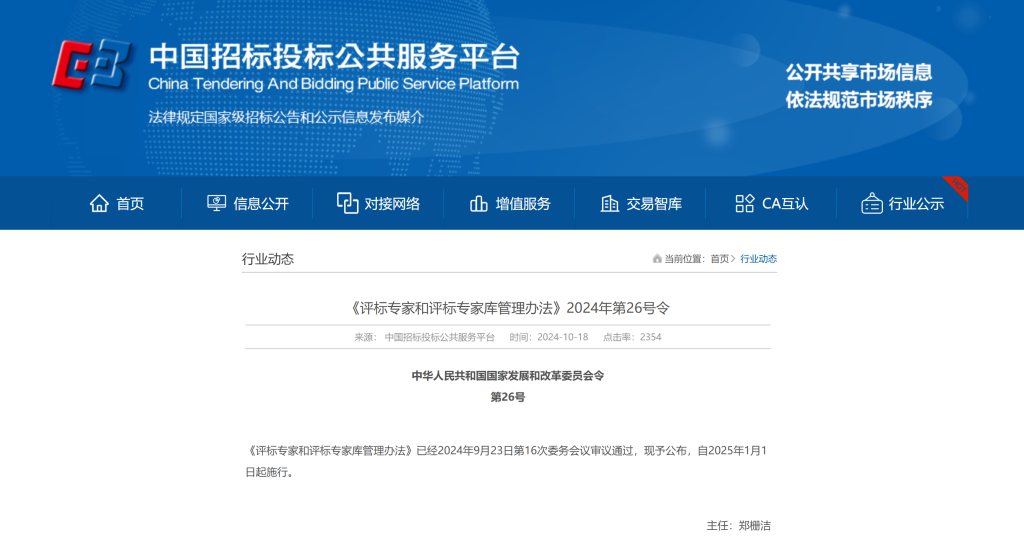
Task: Click the 点击率 2354 count
Action: (x=632, y=337)
